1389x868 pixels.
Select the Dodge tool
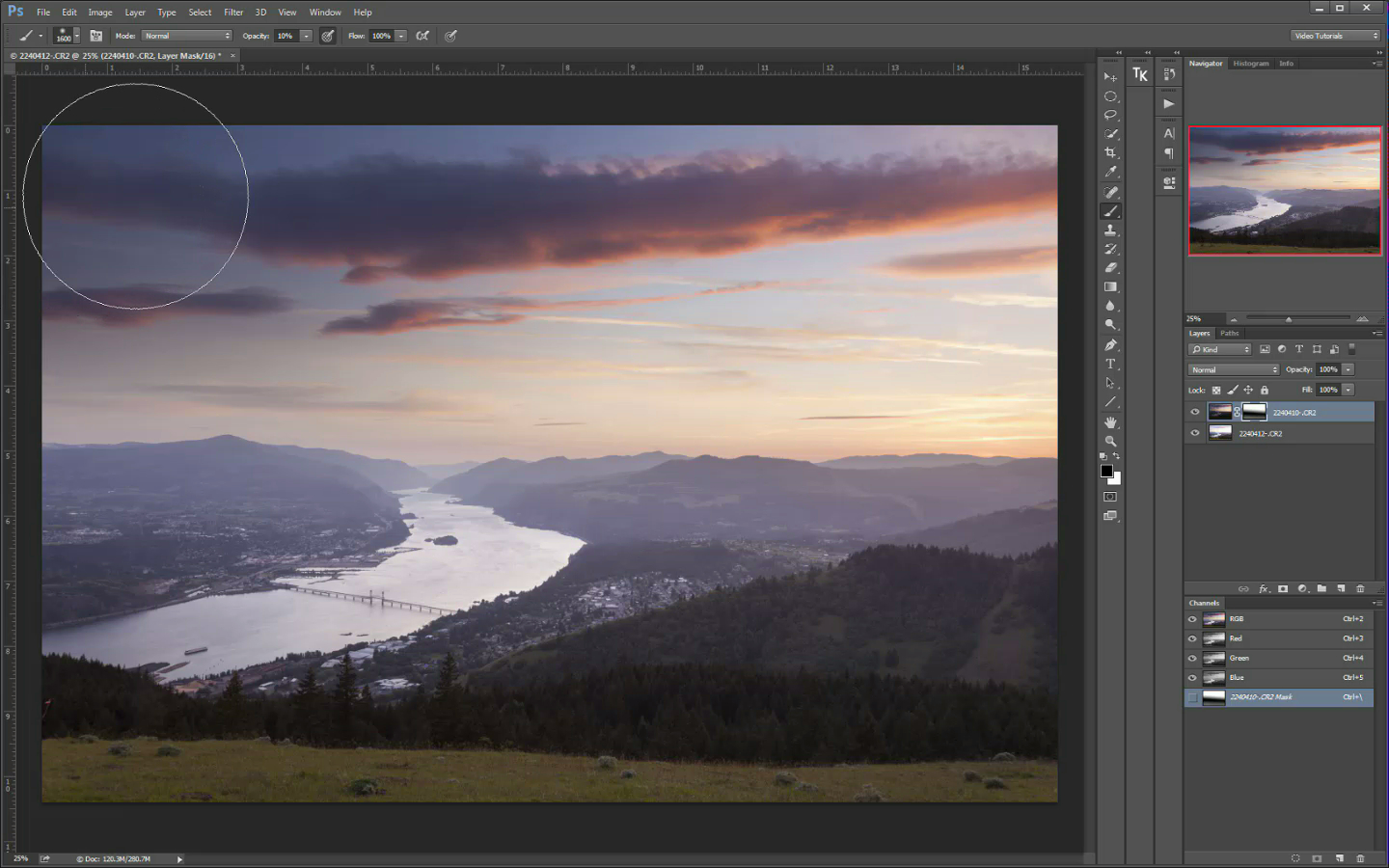(1110, 326)
